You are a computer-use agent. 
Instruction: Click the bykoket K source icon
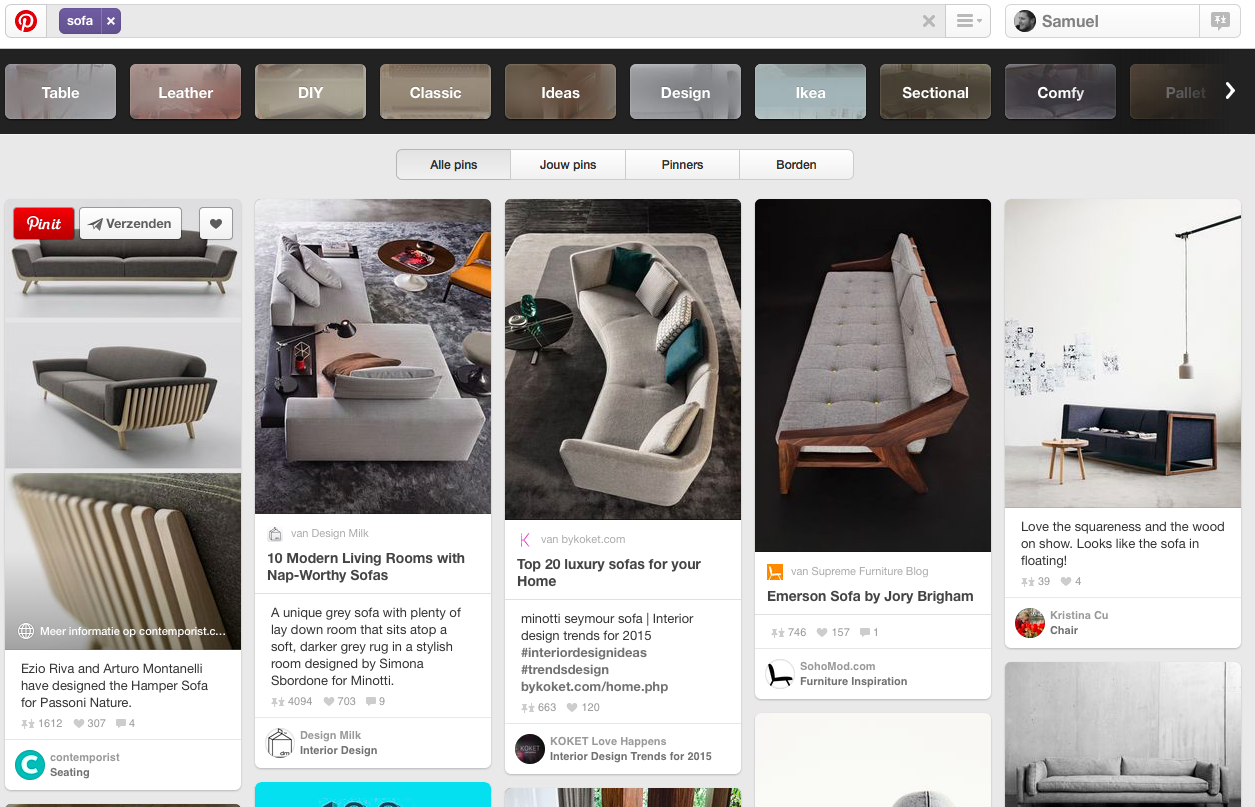525,540
